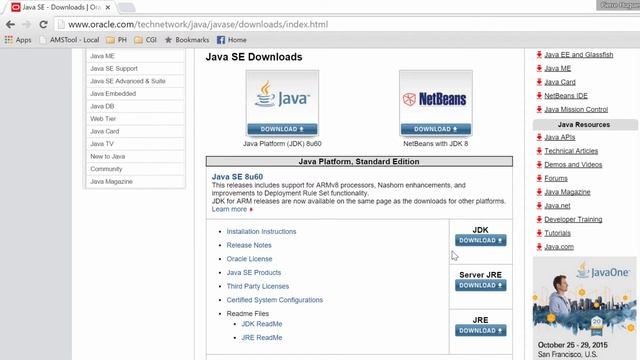Click the browser forward arrow
The image size is (640, 360).
coord(27,24)
